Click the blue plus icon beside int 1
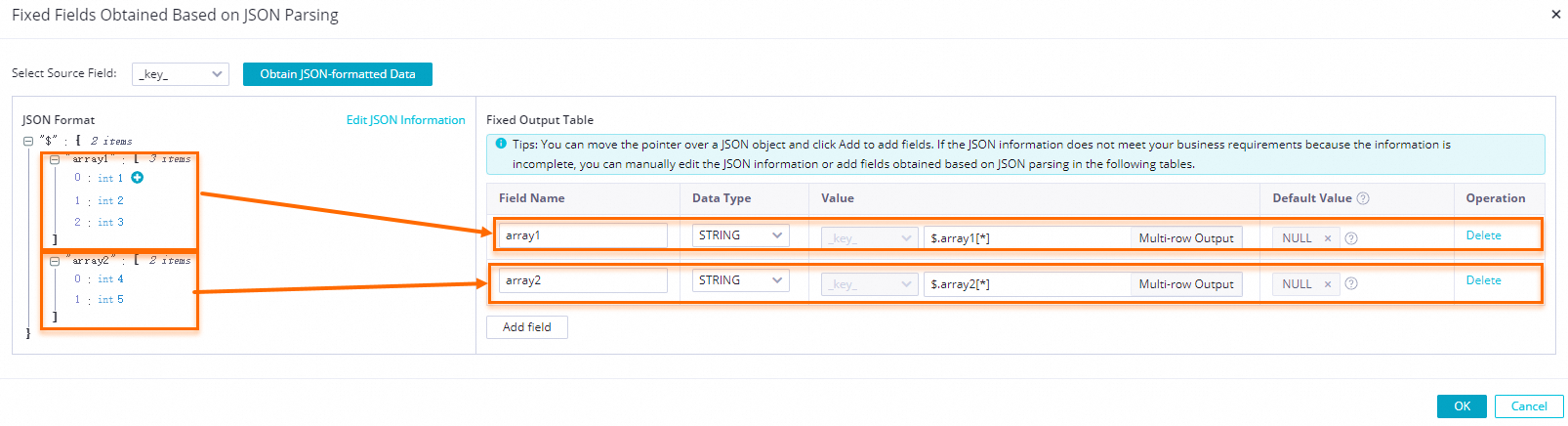 tap(138, 178)
